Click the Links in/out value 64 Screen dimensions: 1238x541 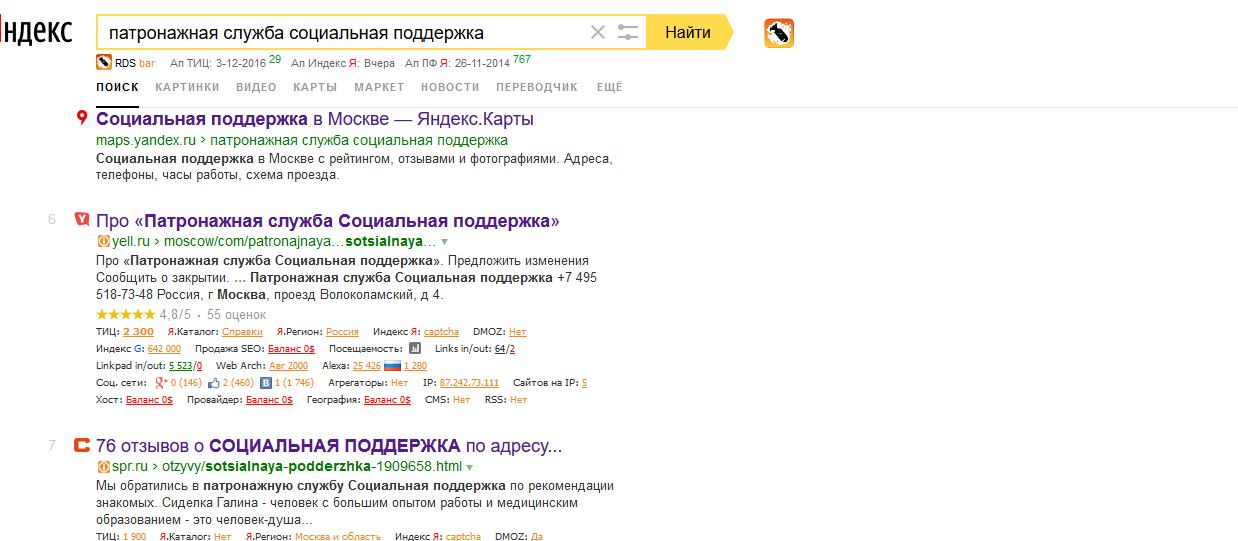click(499, 348)
